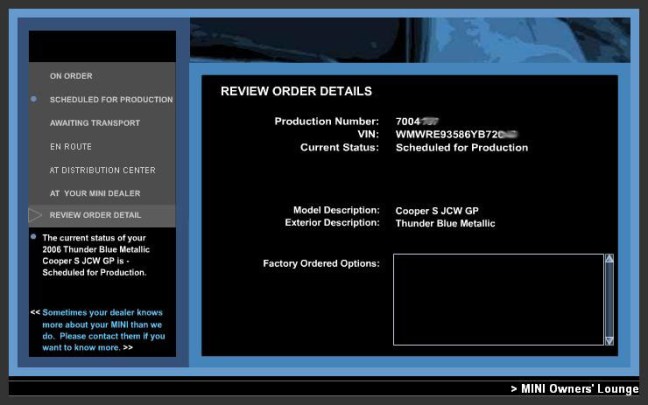
Task: Select SCHEDULED FOR PRODUCTION in the sidebar
Action: 111,99
